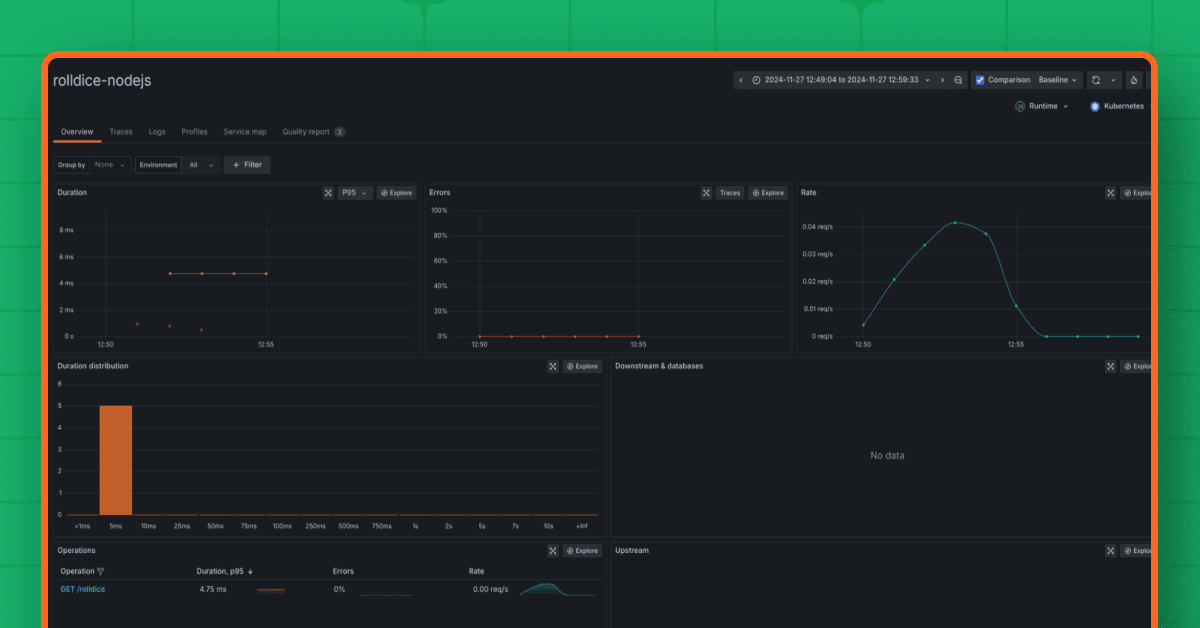Step back the time range with the left arrow
The width and height of the screenshot is (1200, 628).
tap(740, 80)
